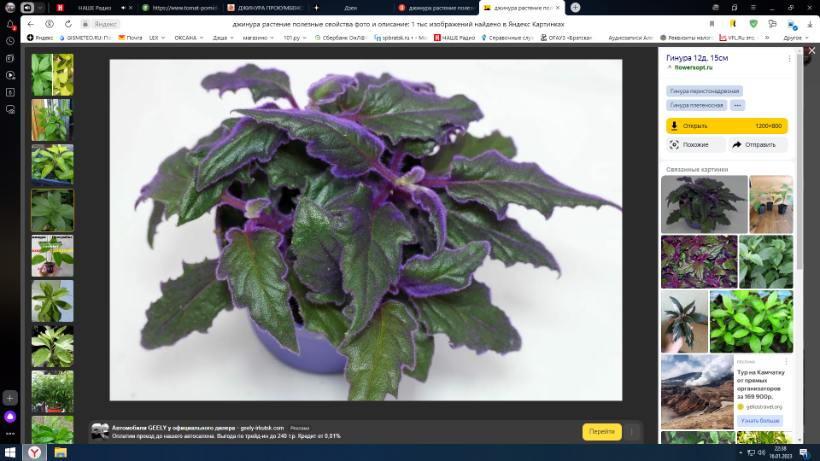Open the sidebar video player icon
The height and width of the screenshot is (461, 820).
[x=10, y=75]
